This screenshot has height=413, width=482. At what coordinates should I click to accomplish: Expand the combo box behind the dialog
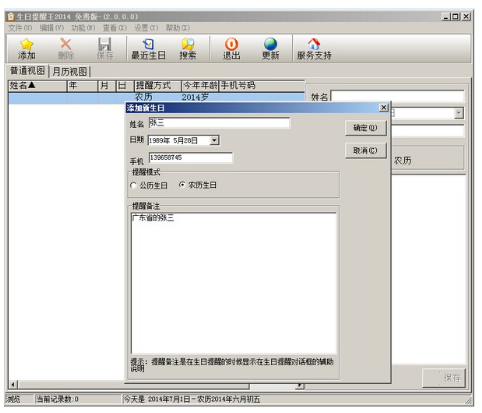(x=459, y=113)
